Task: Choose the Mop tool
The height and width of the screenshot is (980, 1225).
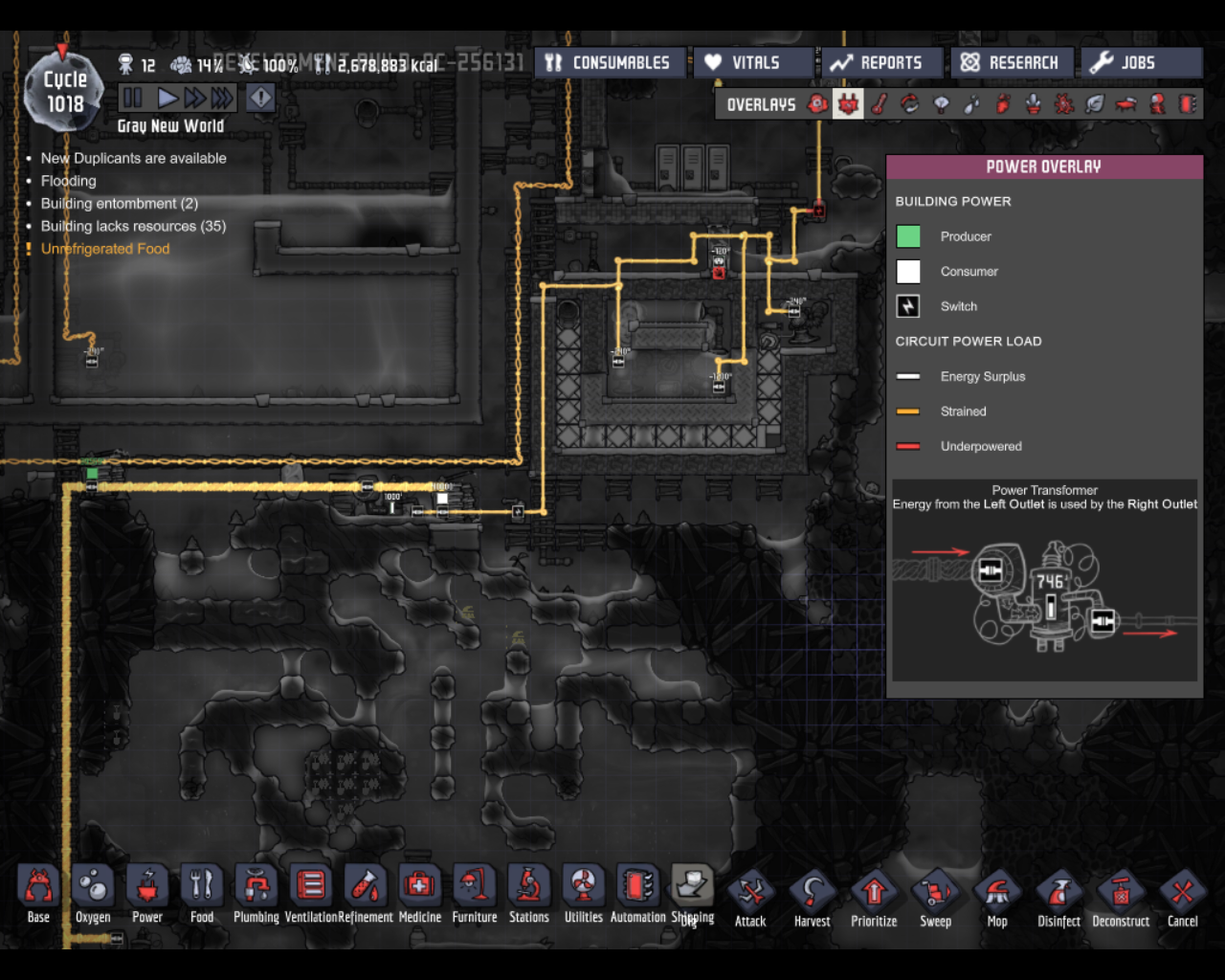Action: click(997, 900)
